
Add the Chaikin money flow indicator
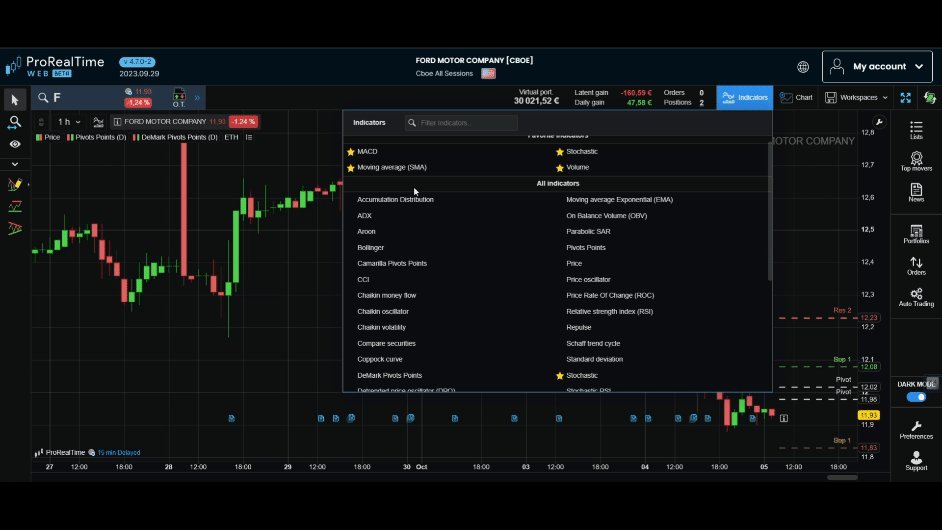[386, 295]
